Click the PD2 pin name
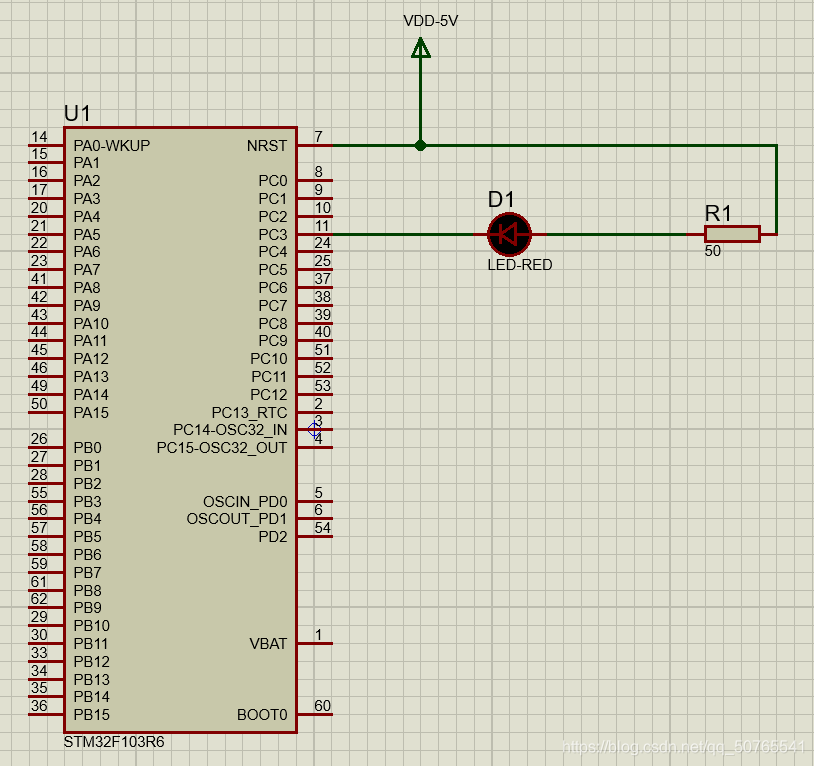 point(273,537)
